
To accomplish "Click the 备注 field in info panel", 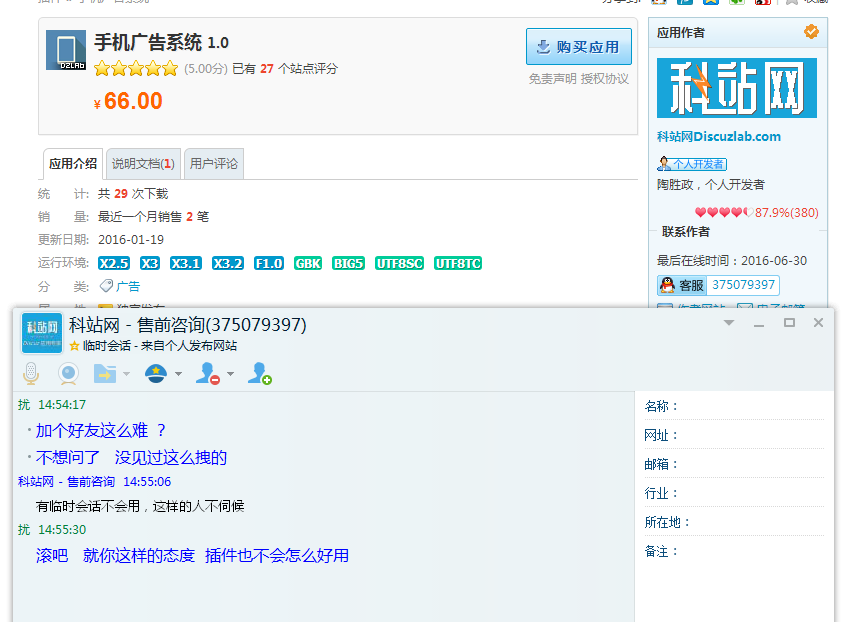I will [x=734, y=552].
